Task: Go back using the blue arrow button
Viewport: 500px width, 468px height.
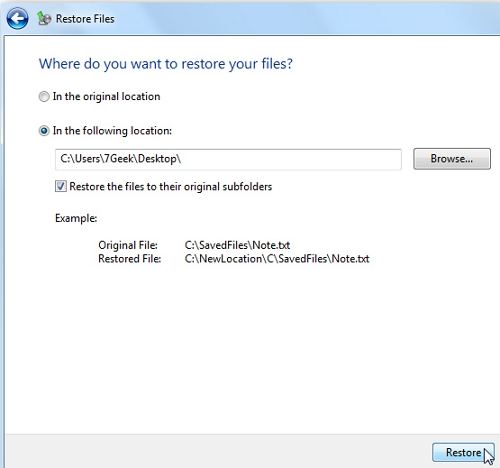Action: tap(17, 19)
